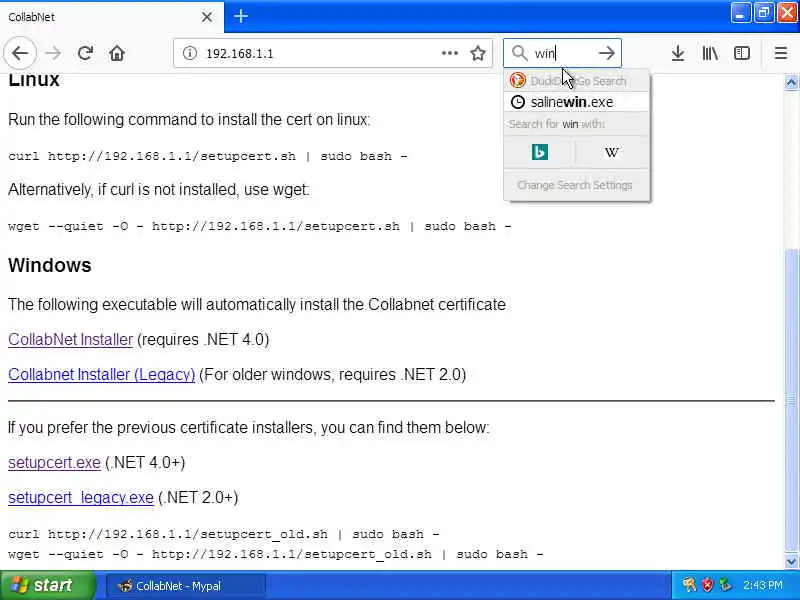This screenshot has height=600, width=800.
Task: Click the curl setupcert_old.sh command
Action: 223,534
